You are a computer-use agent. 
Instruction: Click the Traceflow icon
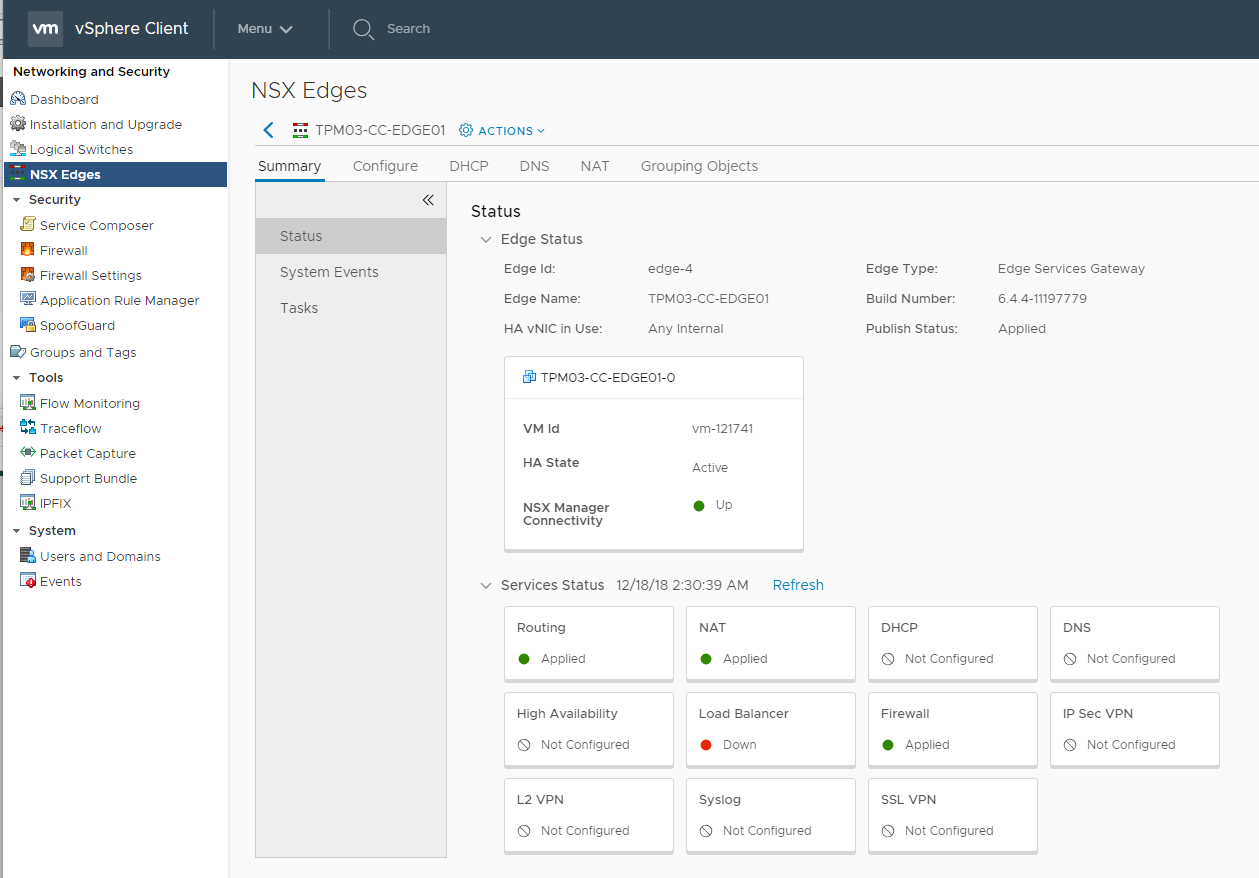click(28, 428)
